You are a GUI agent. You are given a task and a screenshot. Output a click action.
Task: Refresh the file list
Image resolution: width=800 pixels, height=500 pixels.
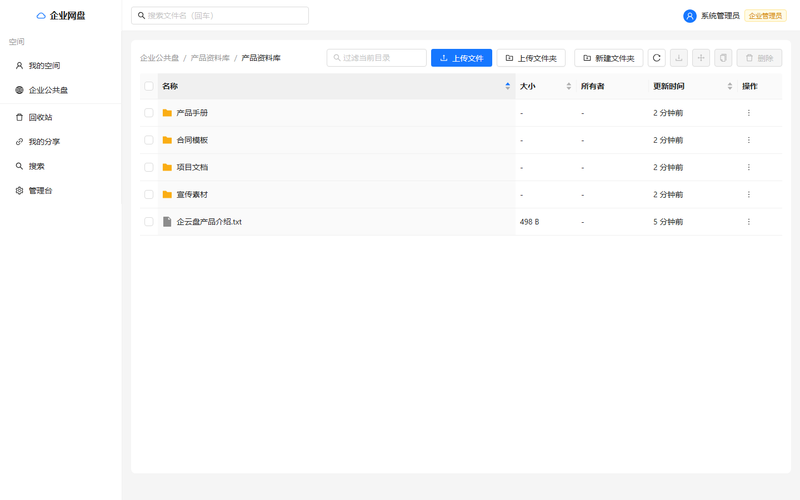coord(657,58)
